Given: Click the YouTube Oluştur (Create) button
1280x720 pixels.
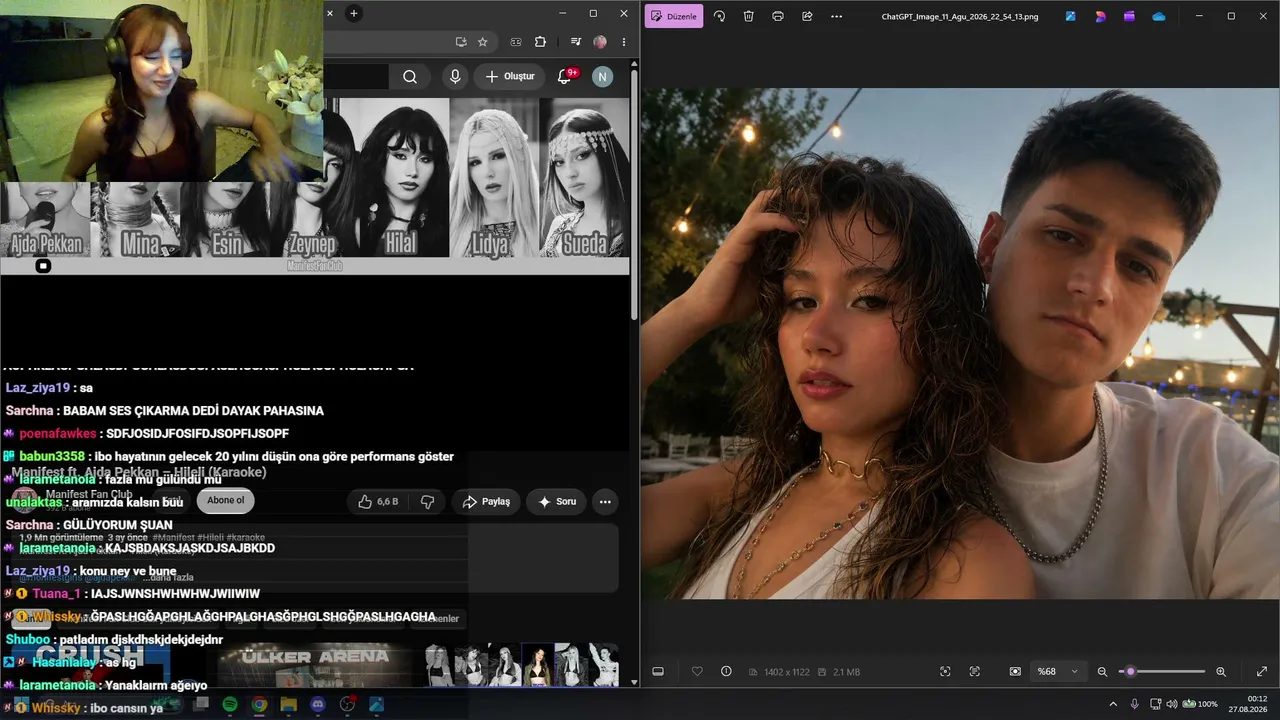Looking at the screenshot, I should (510, 77).
